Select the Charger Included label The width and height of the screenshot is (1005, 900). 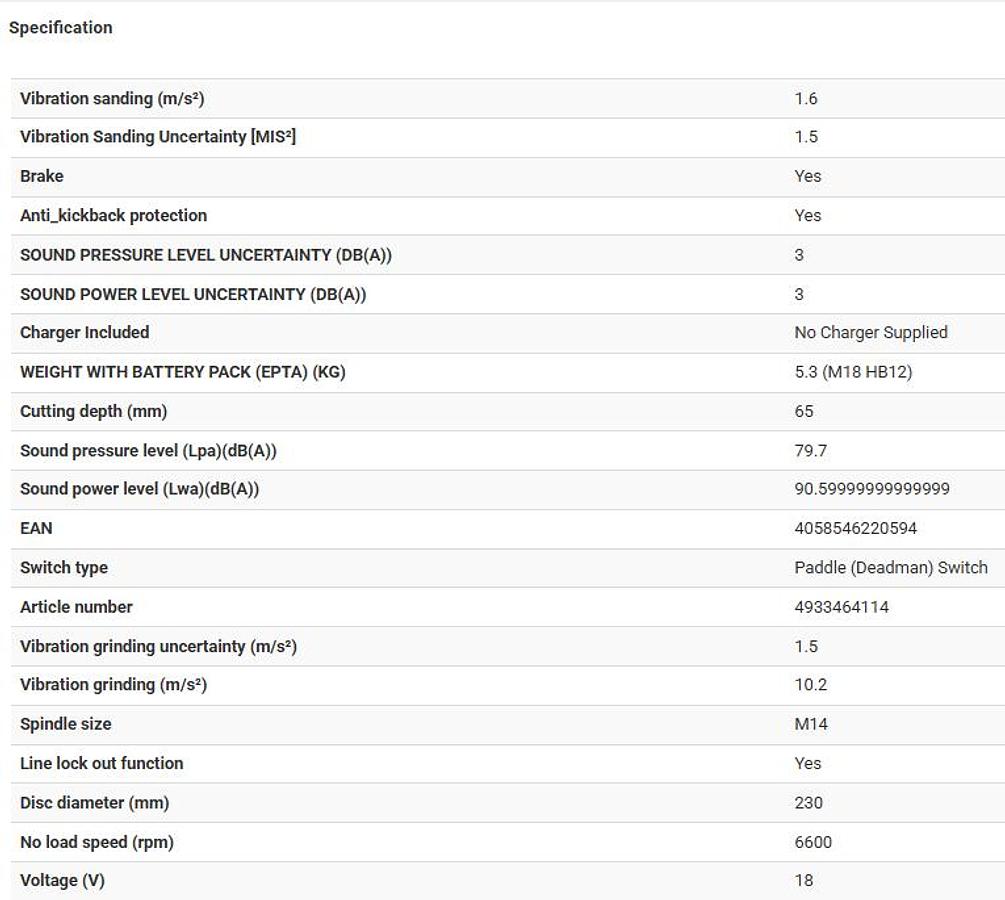pyautogui.click(x=84, y=332)
